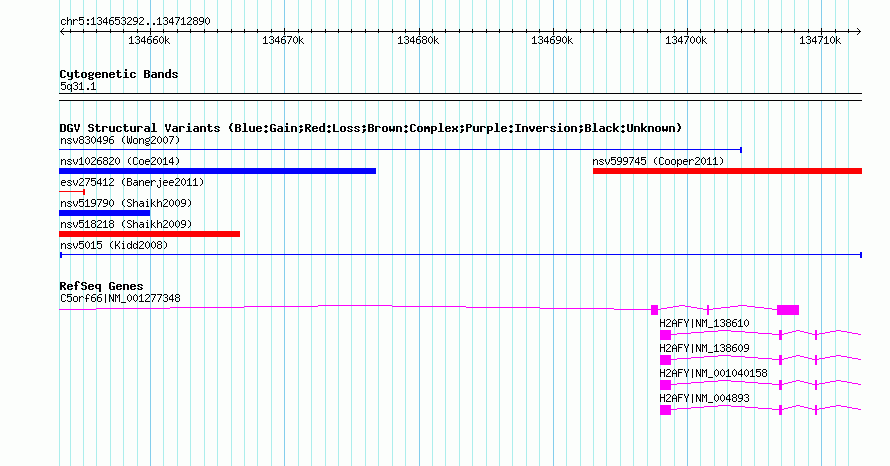This screenshot has height=466, width=890.
Task: Select the nsv1026820 (Coe2014) blue gain bar
Action: point(217,171)
